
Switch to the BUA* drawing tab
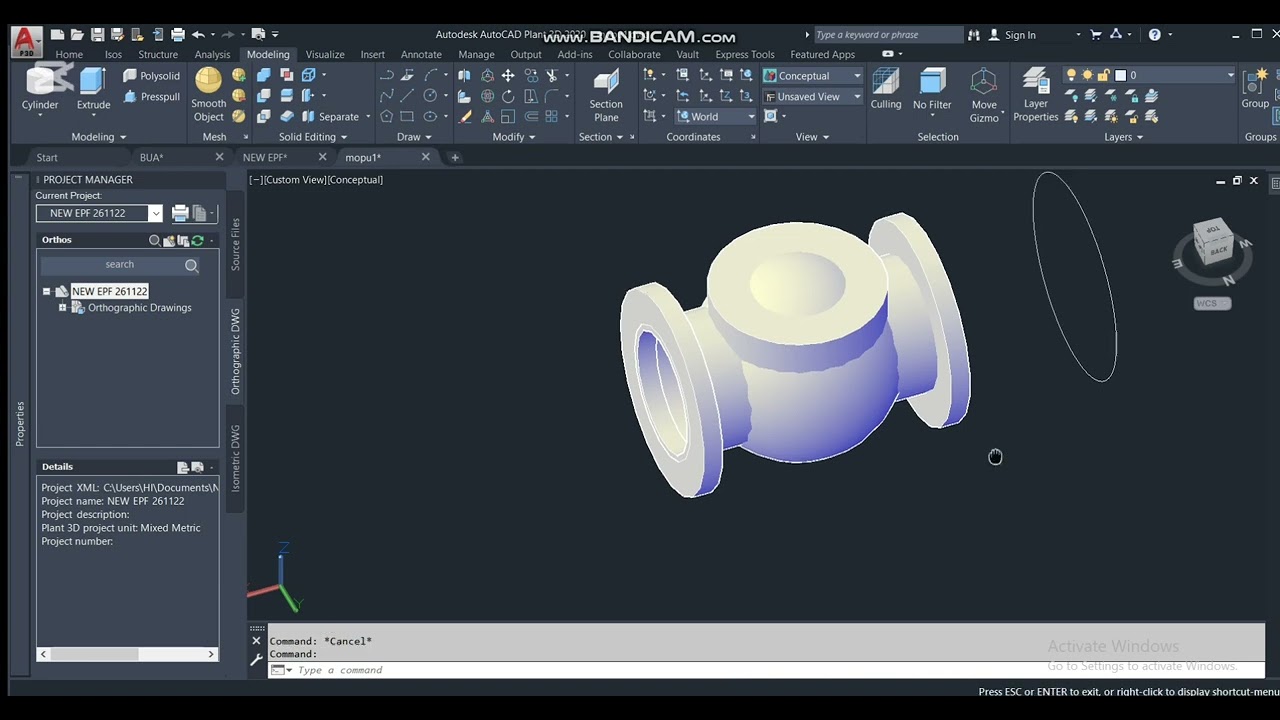[x=151, y=157]
